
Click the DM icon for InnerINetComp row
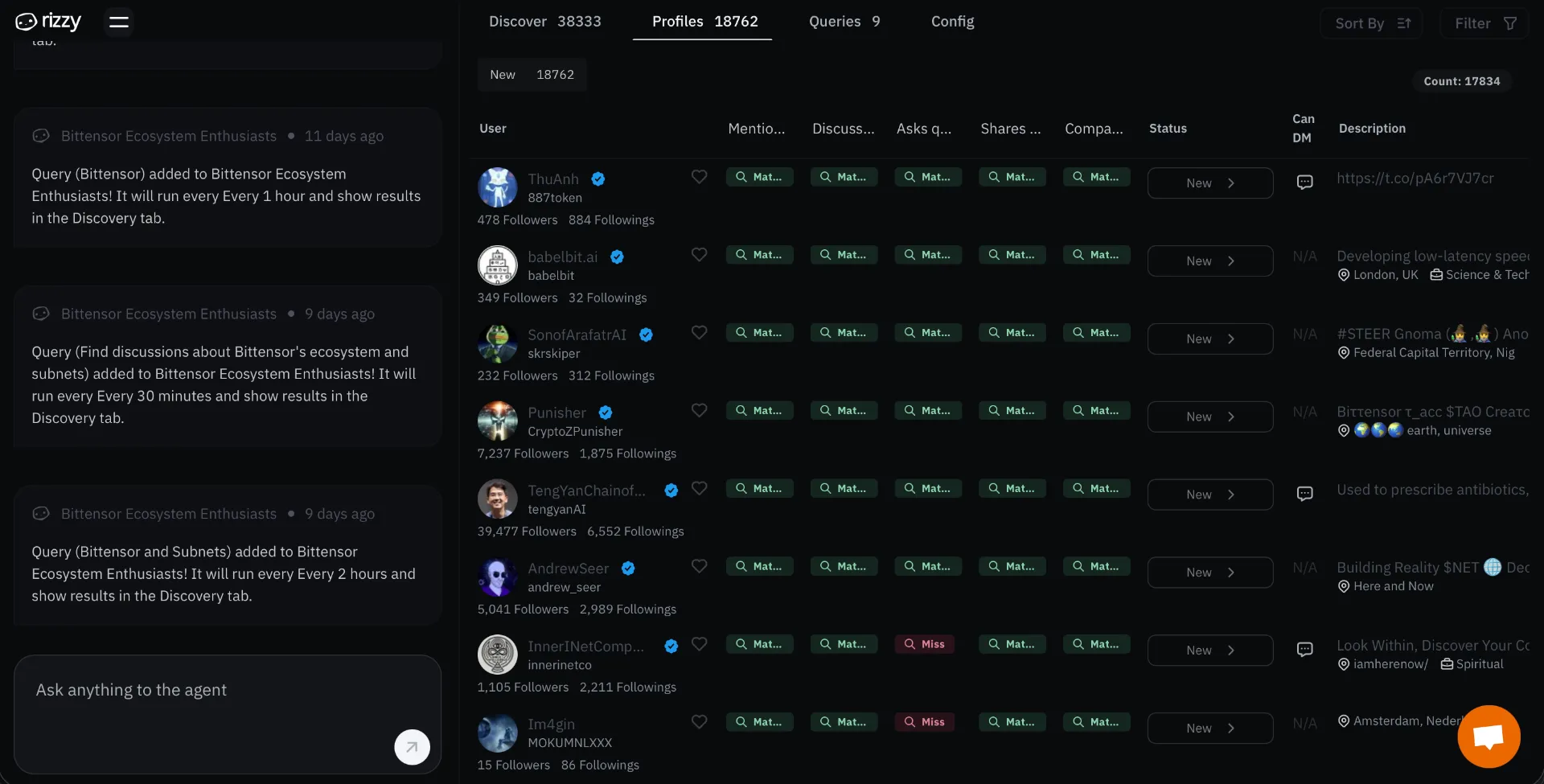[x=1304, y=650]
